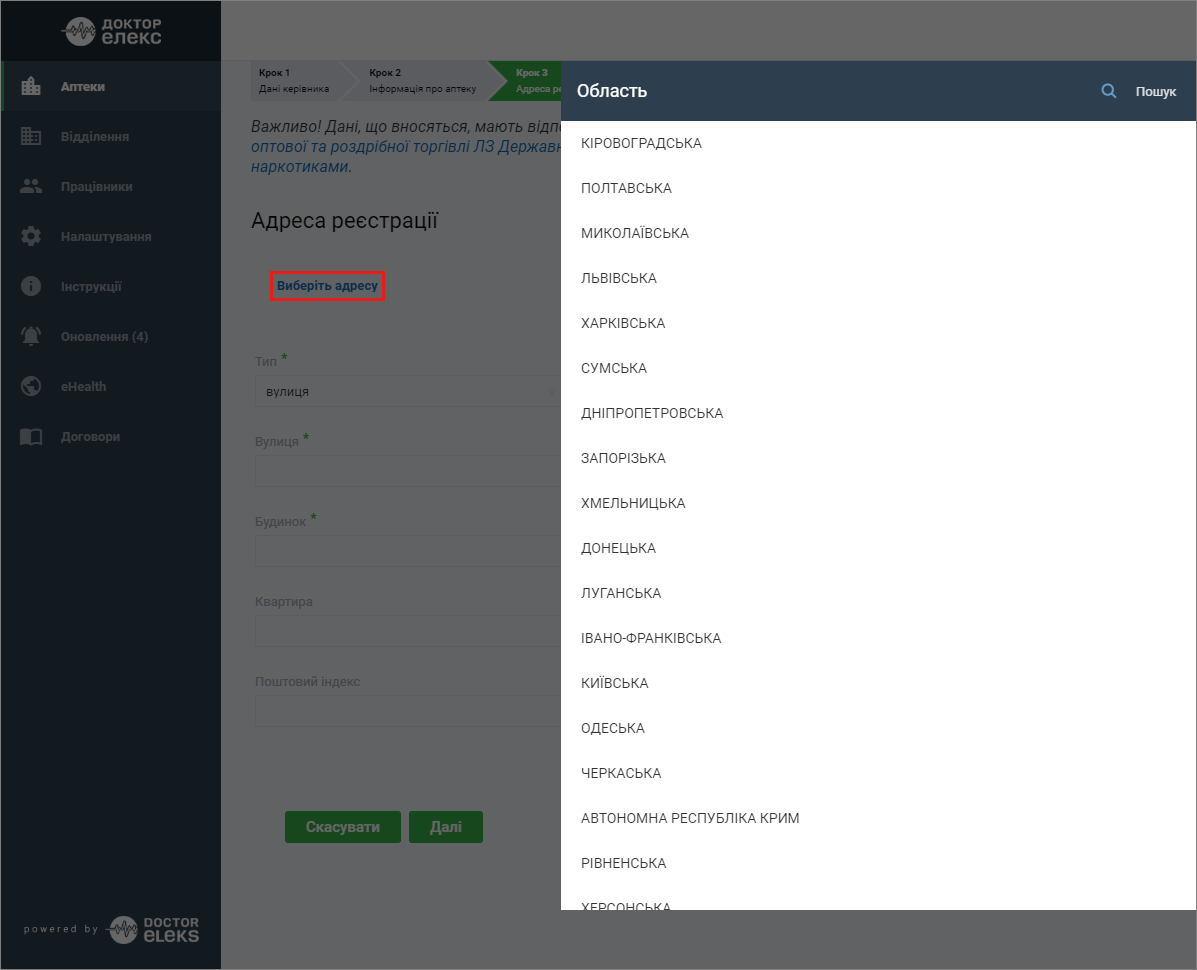Select ЧЕРКАСЬКА region
This screenshot has width=1197, height=970.
pyautogui.click(x=878, y=774)
